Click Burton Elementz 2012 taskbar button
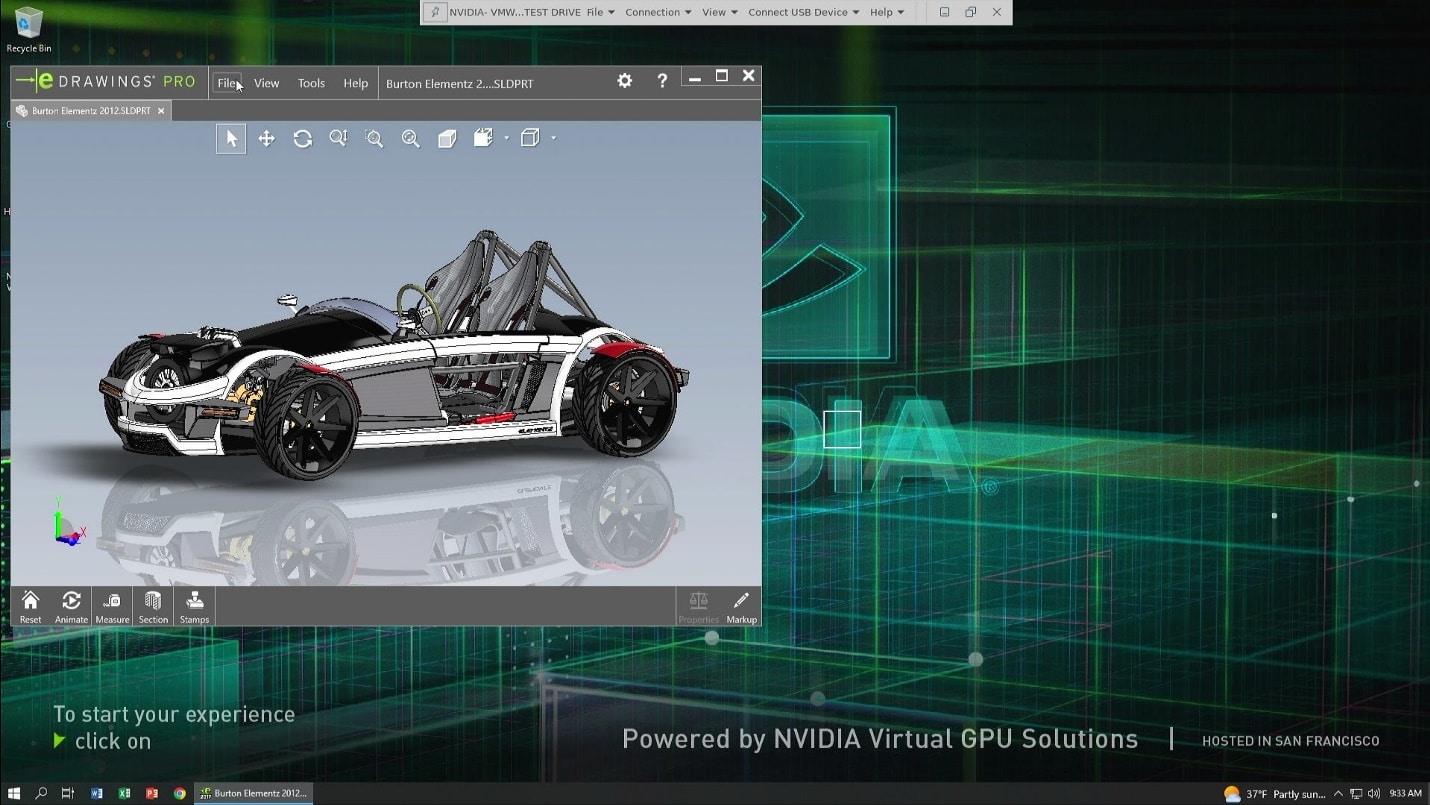 tap(254, 793)
